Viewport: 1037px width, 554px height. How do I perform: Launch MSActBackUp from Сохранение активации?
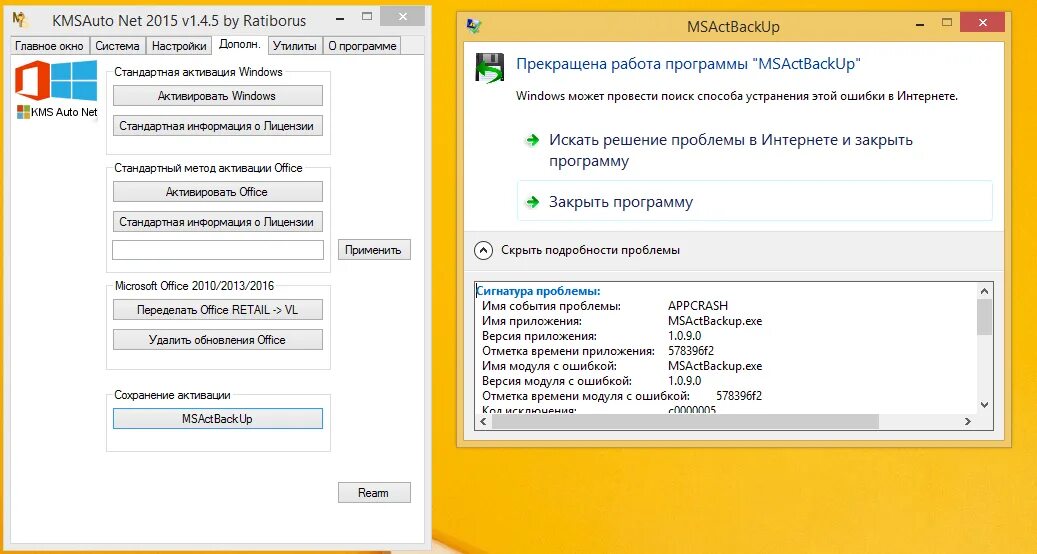coord(218,418)
